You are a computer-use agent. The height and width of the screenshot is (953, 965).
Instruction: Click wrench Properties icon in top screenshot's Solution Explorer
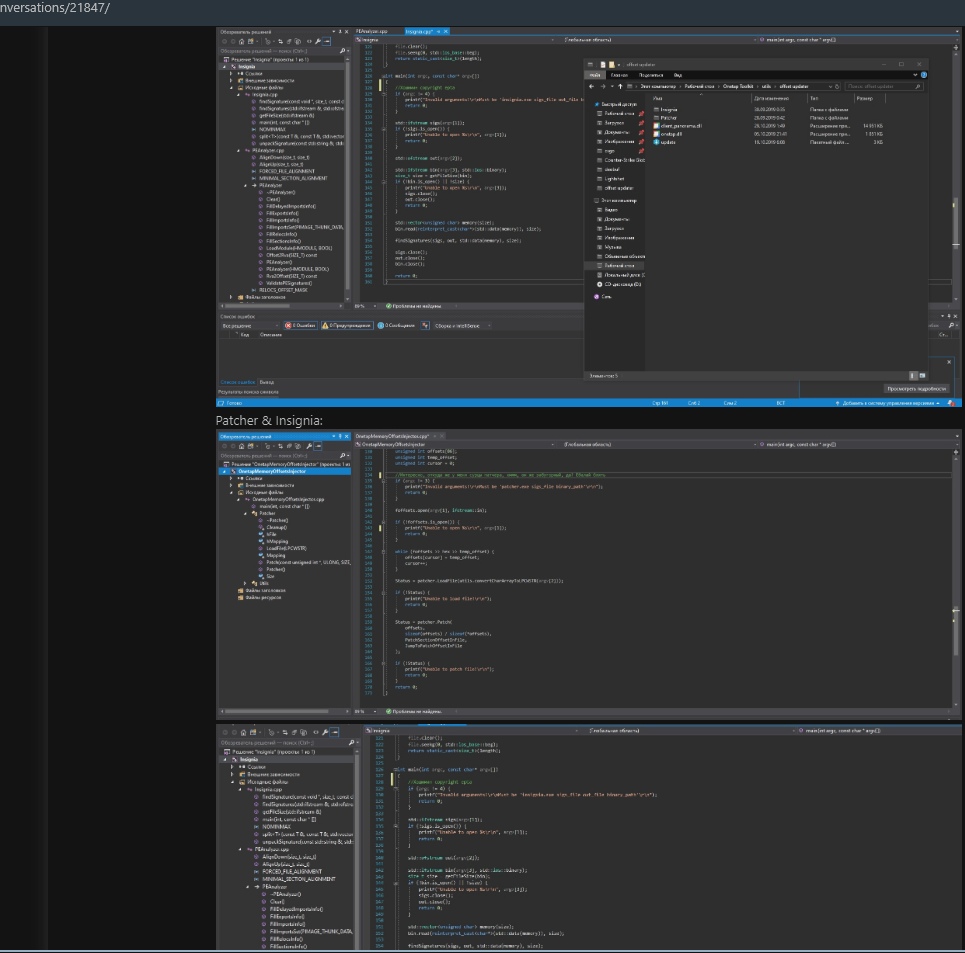click(x=318, y=42)
